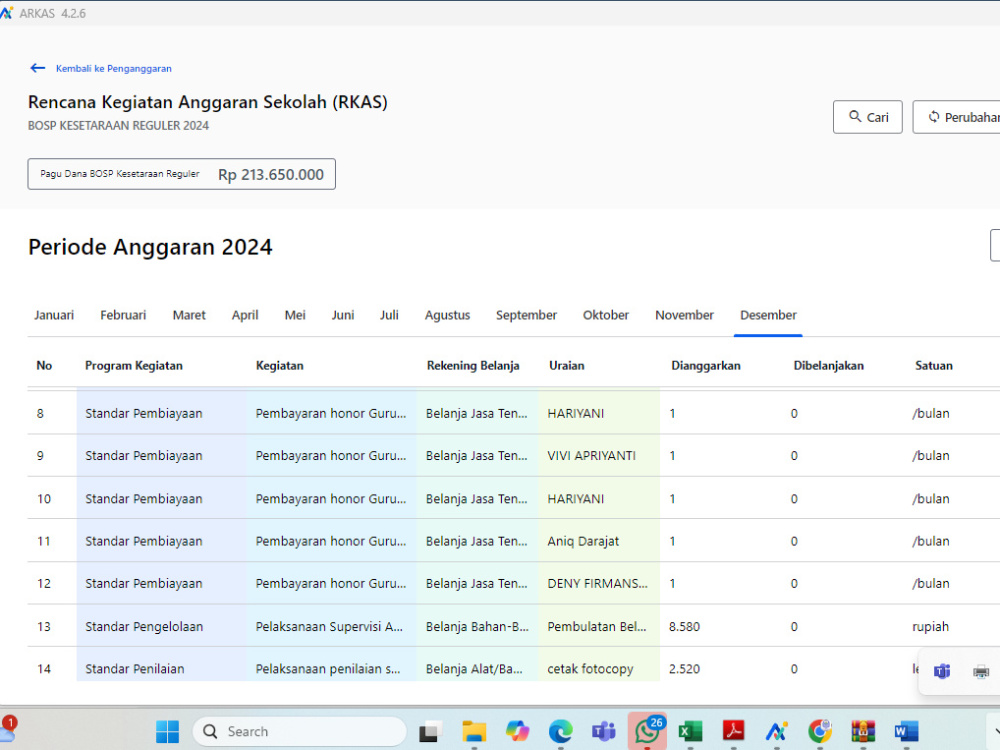Click Belanja Alat/Ba... cell in row 14
Image resolution: width=1000 pixels, height=750 pixels.
point(474,668)
